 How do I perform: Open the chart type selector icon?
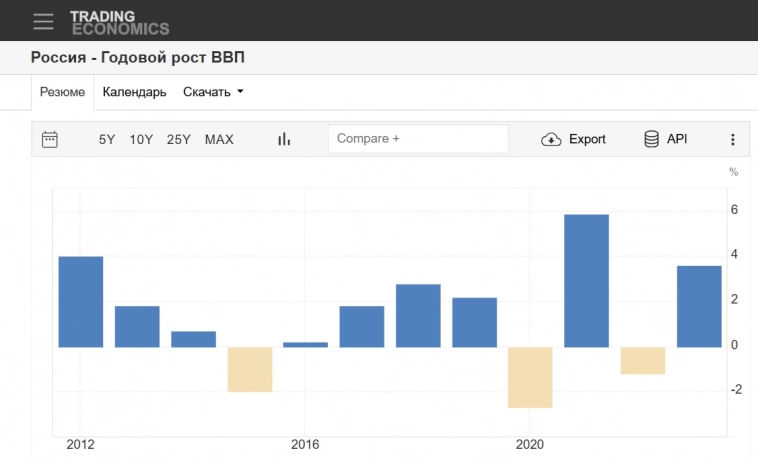(284, 140)
